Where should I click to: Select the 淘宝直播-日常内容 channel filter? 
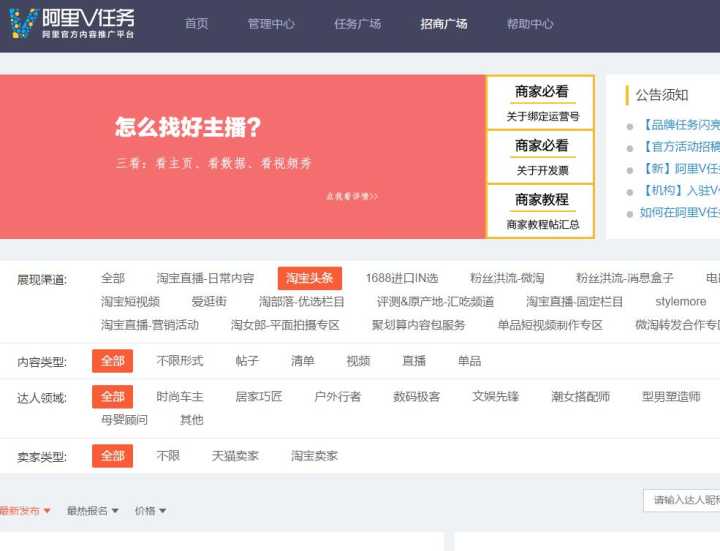tap(205, 278)
